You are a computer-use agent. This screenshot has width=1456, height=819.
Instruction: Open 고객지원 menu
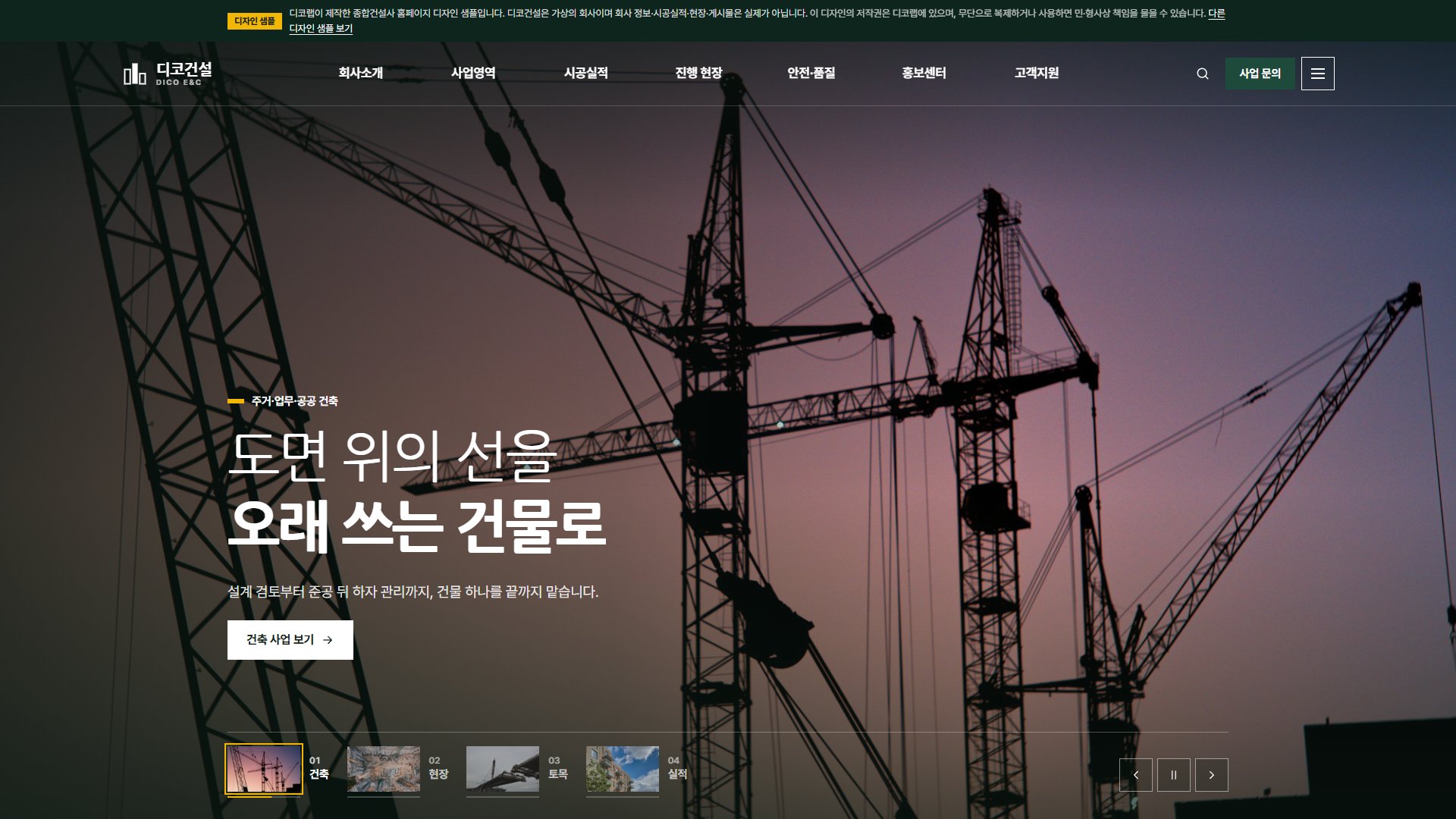1037,73
